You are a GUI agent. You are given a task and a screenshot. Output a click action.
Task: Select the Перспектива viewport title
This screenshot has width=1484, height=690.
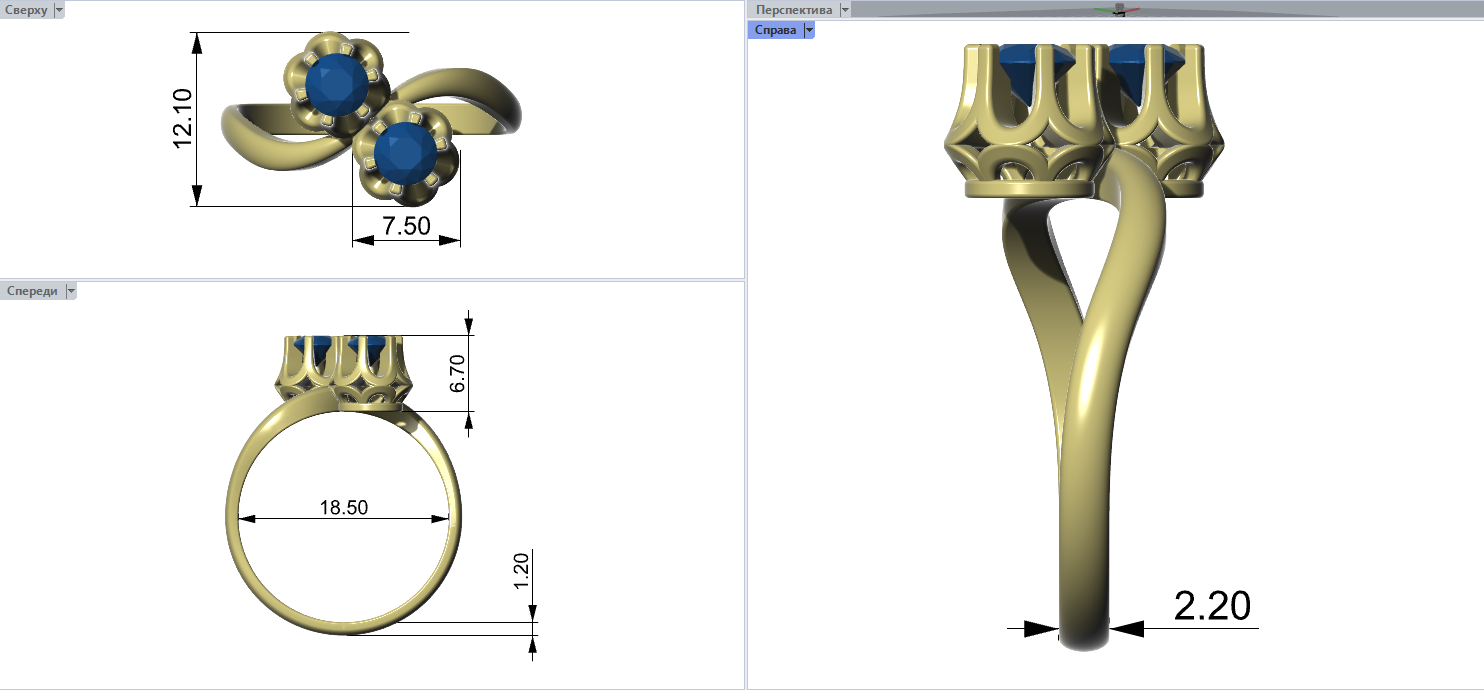[x=794, y=10]
